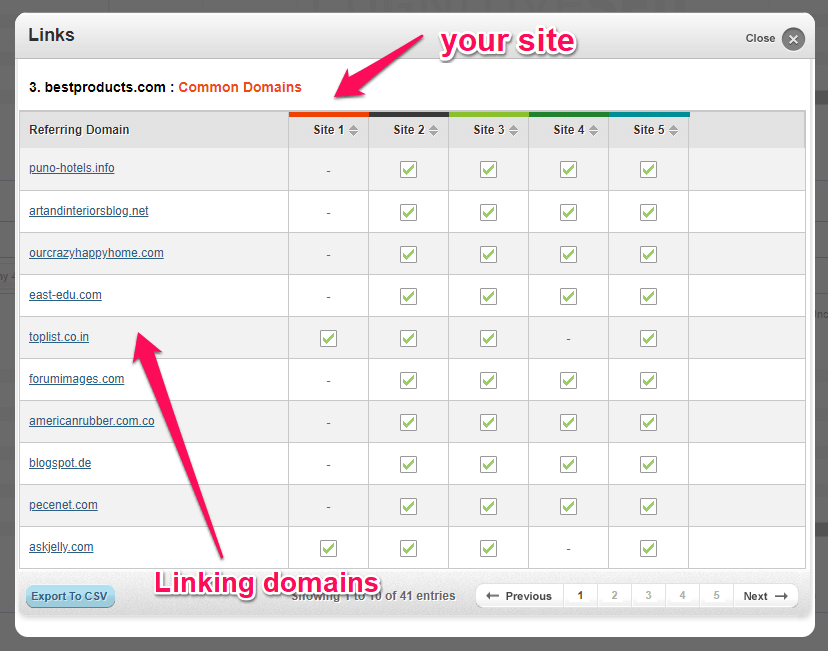This screenshot has width=828, height=651.
Task: Click Site 5 checkmark for askjelly.com
Action: (x=648, y=549)
